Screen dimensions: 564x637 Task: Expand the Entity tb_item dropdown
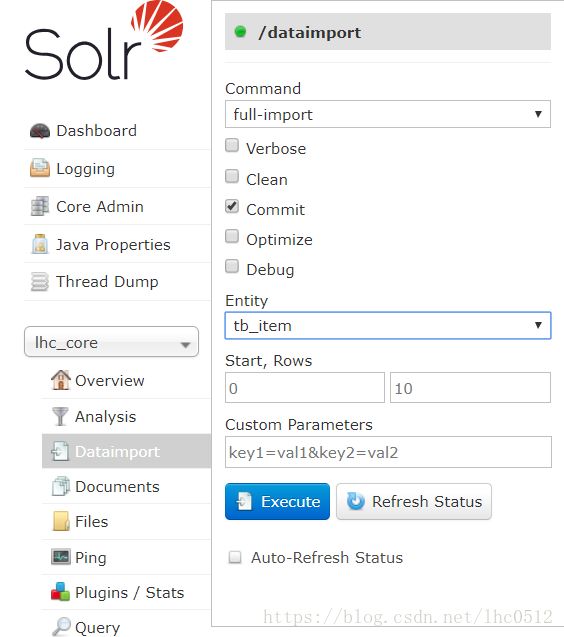tap(388, 325)
